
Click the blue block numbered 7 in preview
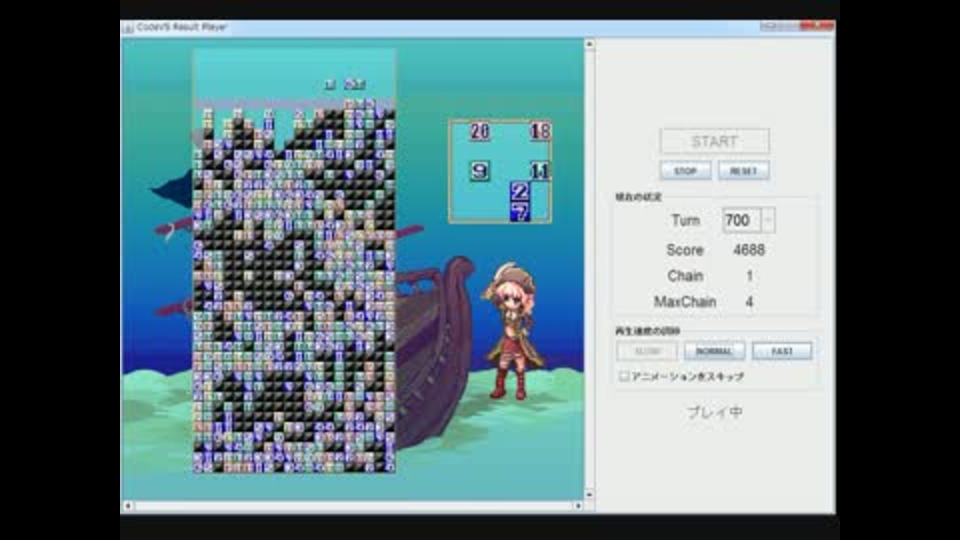(x=520, y=212)
